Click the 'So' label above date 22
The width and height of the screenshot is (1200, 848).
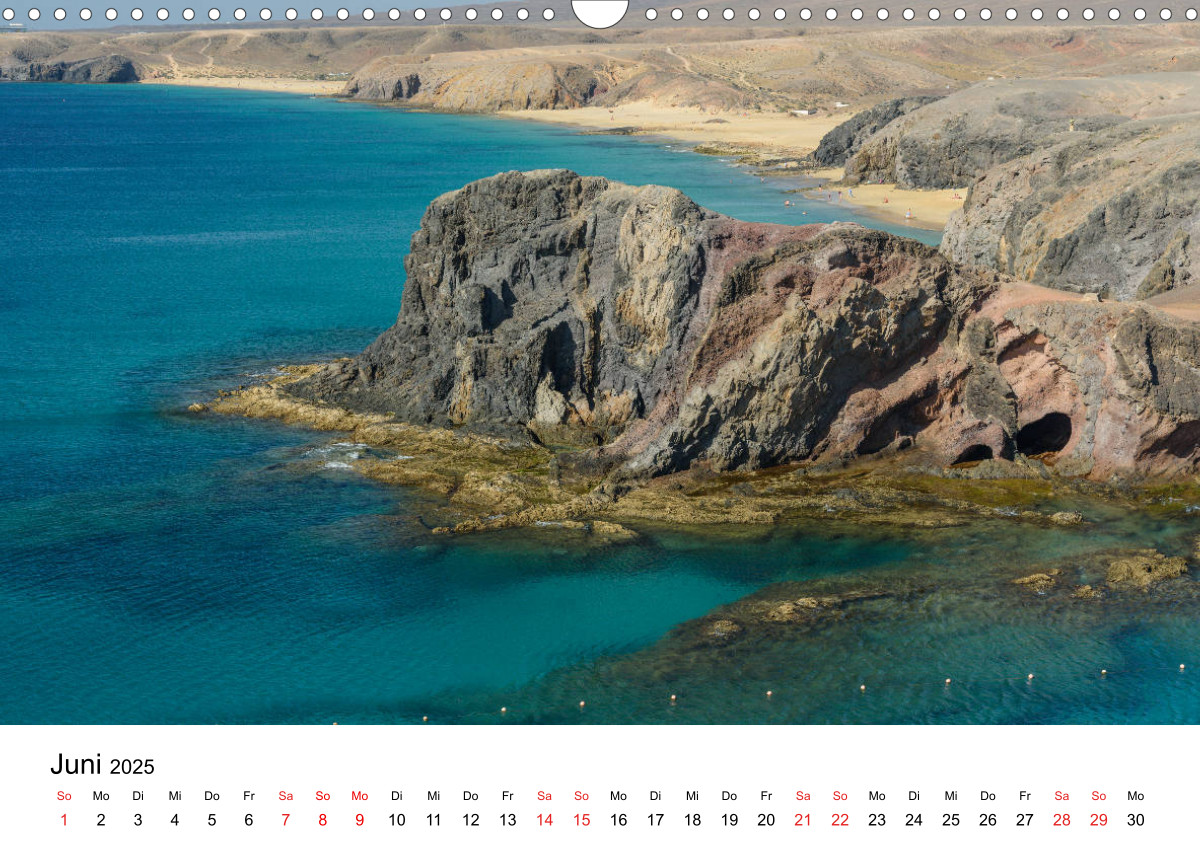[840, 796]
